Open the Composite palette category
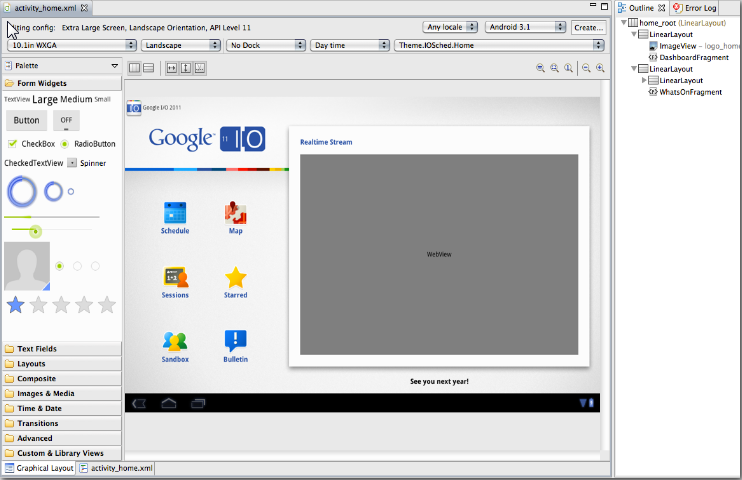This screenshot has height=480, width=742. coord(62,378)
